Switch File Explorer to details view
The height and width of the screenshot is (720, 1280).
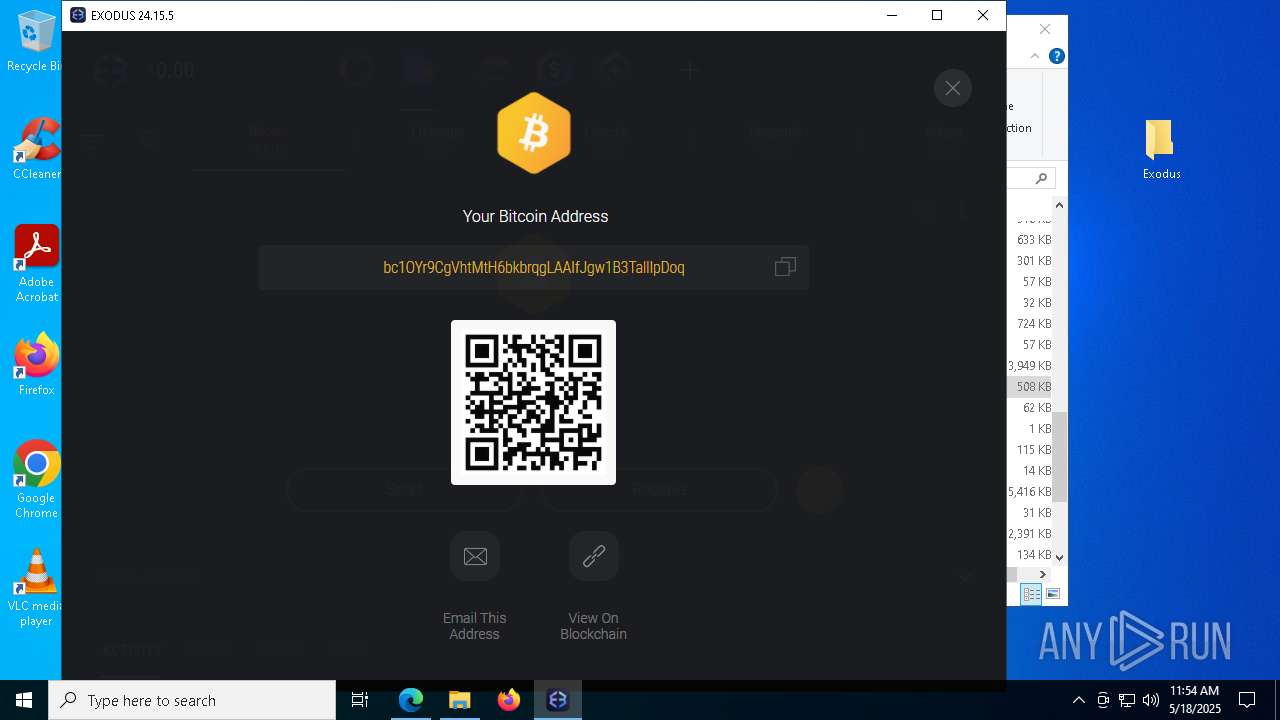pos(1031,594)
